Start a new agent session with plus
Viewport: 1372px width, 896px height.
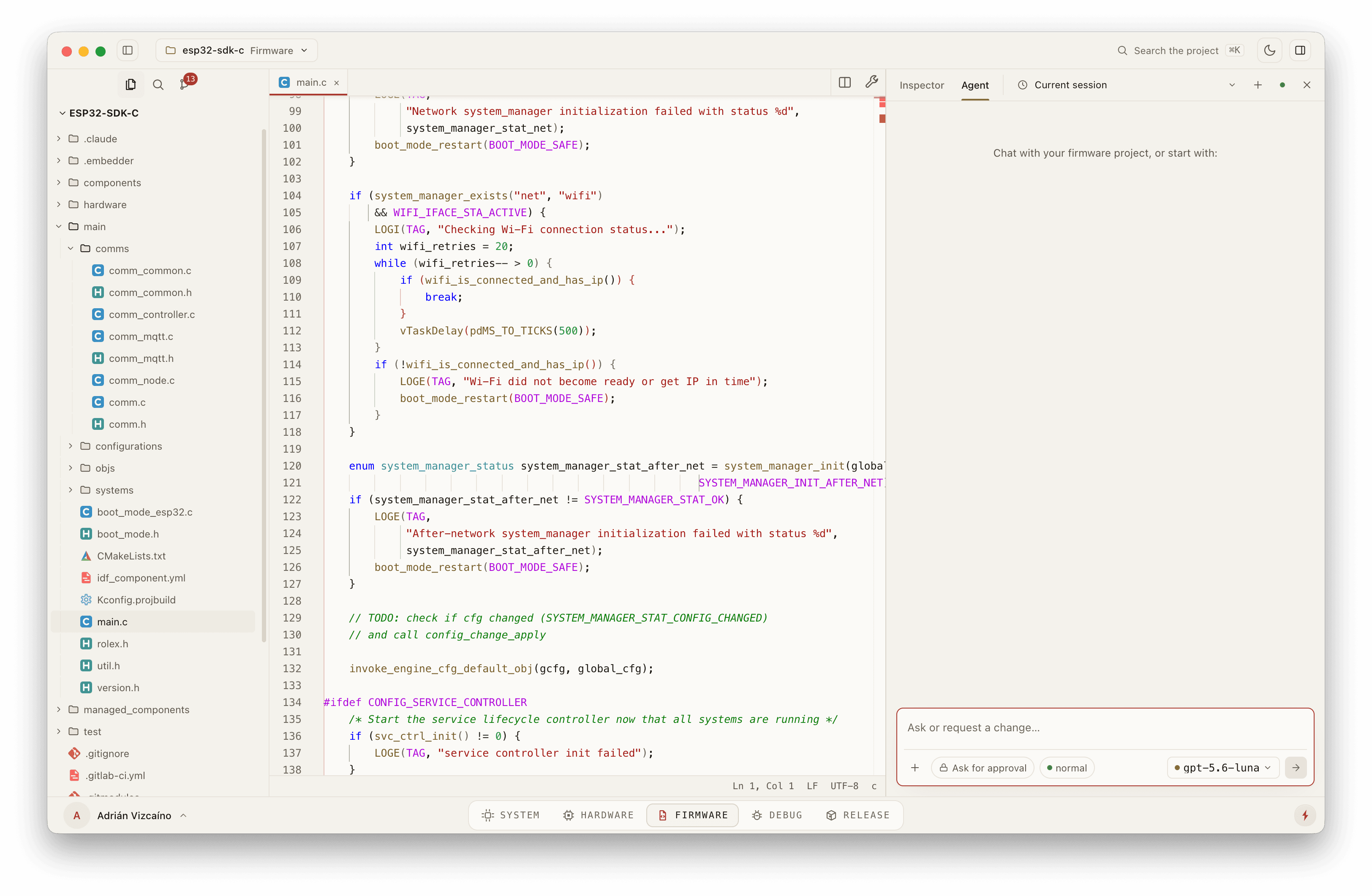click(1257, 85)
